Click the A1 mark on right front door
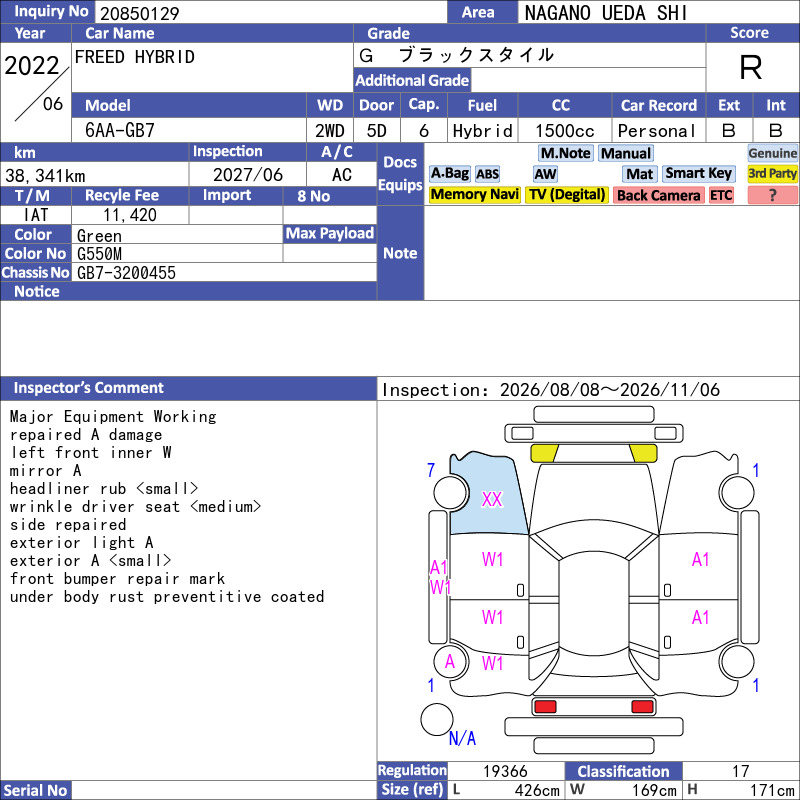The height and width of the screenshot is (800, 800). 700,560
